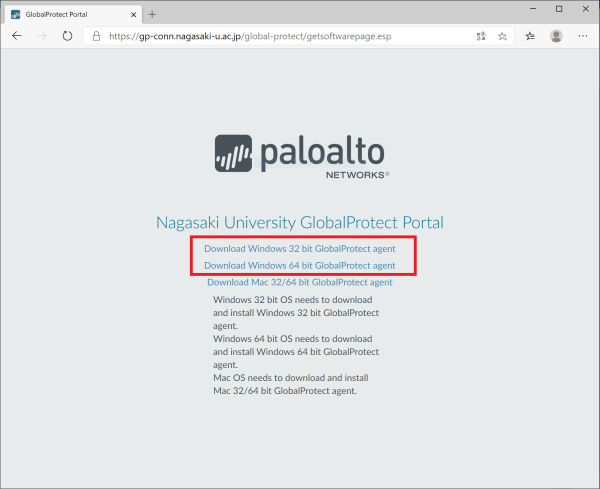Click the browser back arrow
This screenshot has width=600, height=489.
pos(17,35)
